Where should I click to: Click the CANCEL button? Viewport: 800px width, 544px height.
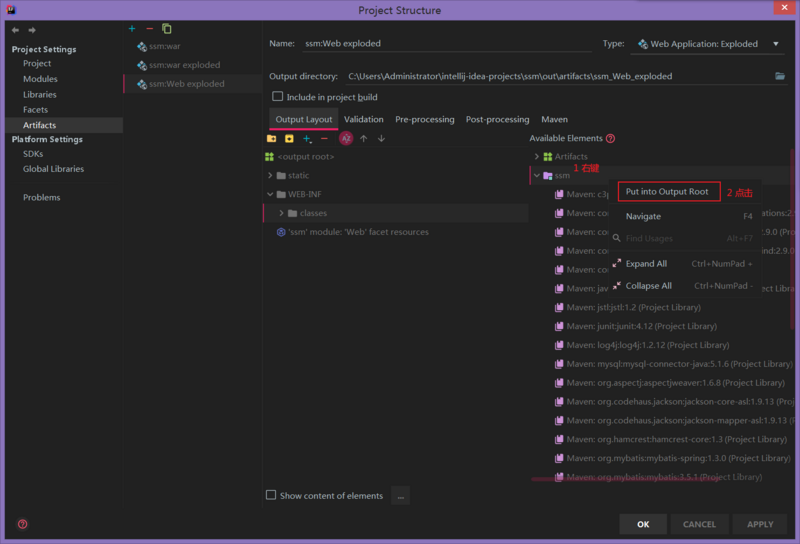[x=699, y=524]
